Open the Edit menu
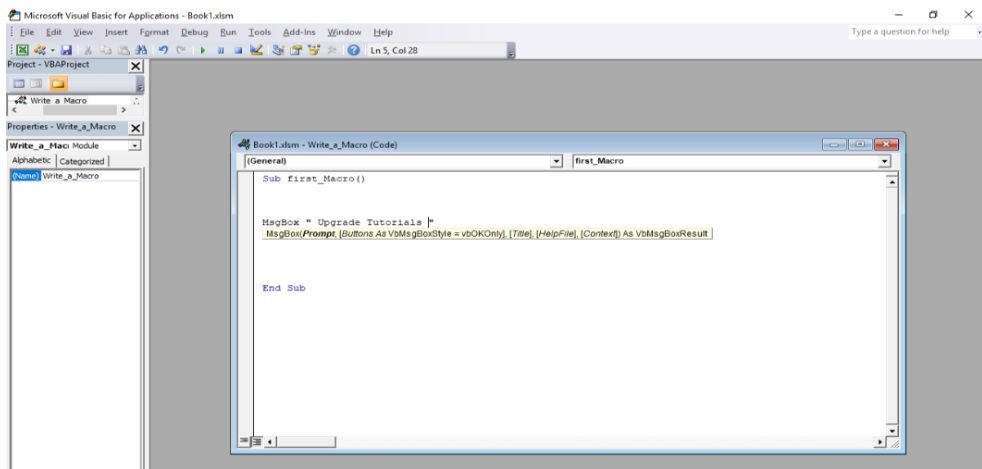982x469 pixels. (x=54, y=32)
